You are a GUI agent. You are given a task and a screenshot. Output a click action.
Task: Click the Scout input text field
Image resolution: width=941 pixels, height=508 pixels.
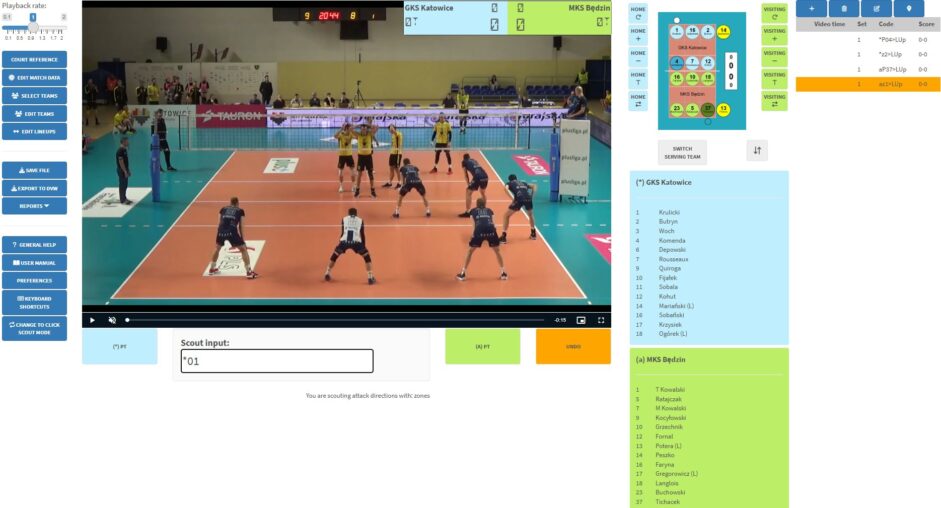click(x=276, y=361)
